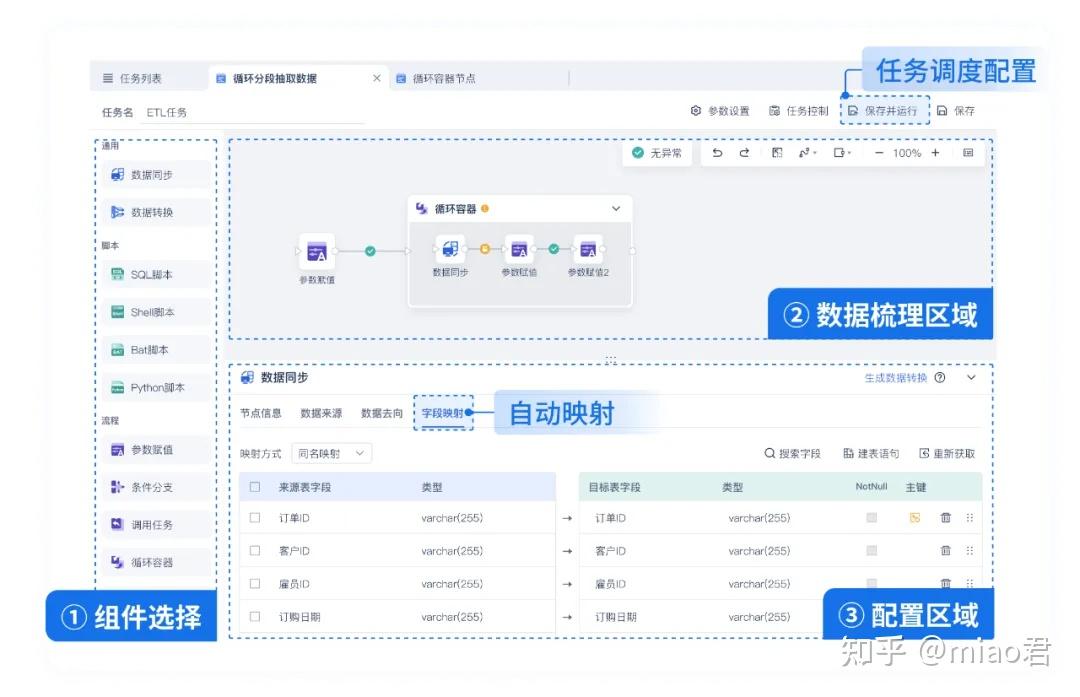Click the redo arrow in canvas toolbar
1080x697 pixels.
pos(744,153)
